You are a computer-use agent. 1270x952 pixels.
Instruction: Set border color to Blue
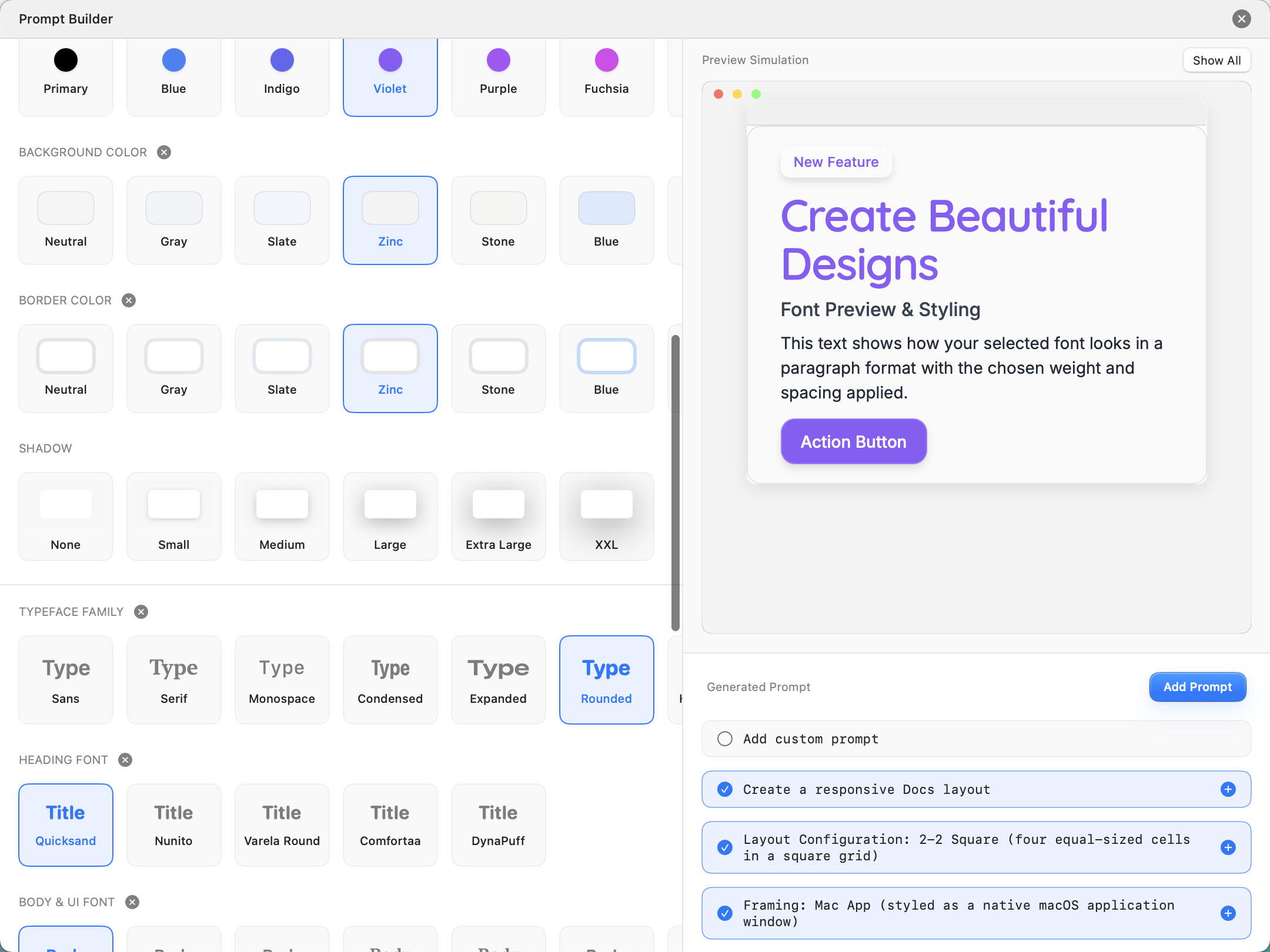pos(607,368)
